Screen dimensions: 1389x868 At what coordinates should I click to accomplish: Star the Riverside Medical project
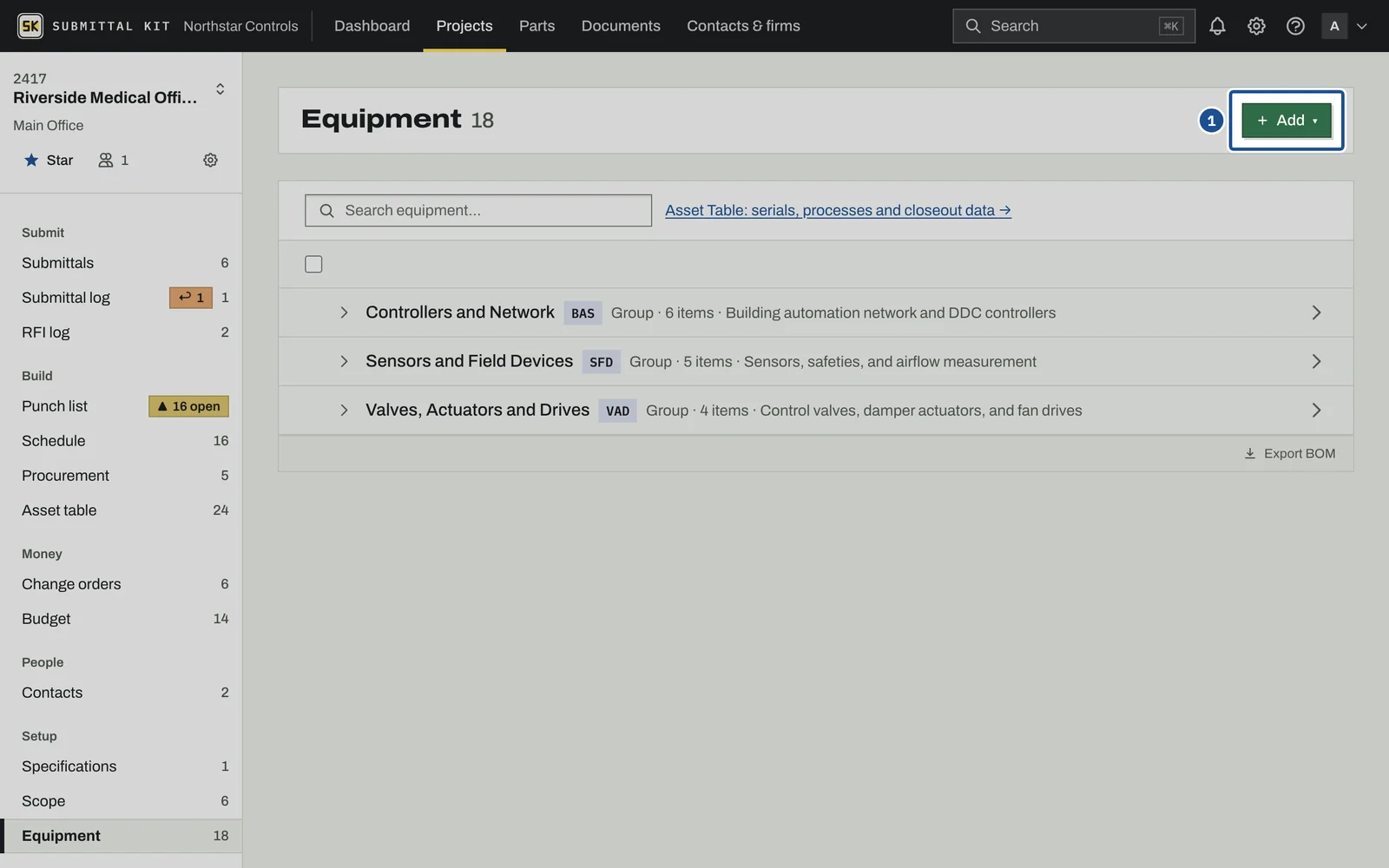click(x=49, y=160)
